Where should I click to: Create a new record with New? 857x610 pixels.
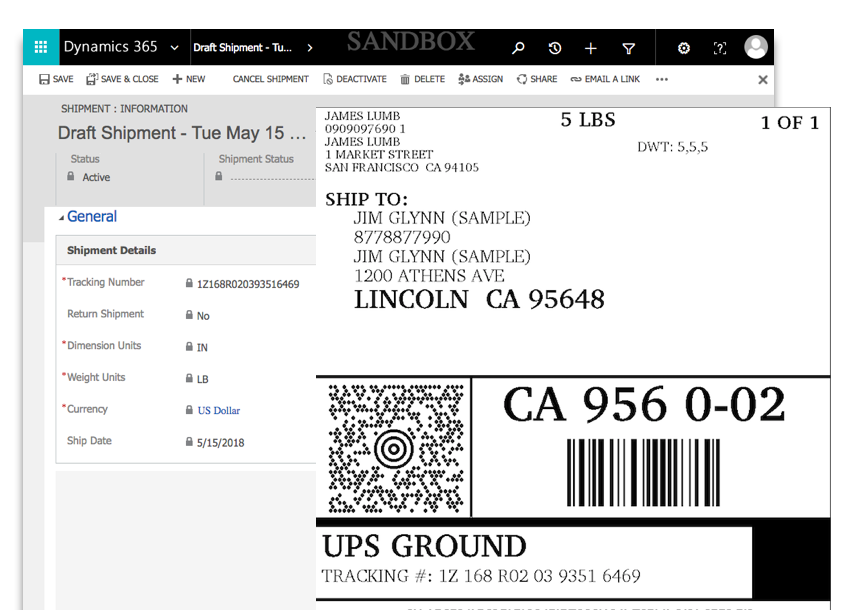[x=189, y=79]
